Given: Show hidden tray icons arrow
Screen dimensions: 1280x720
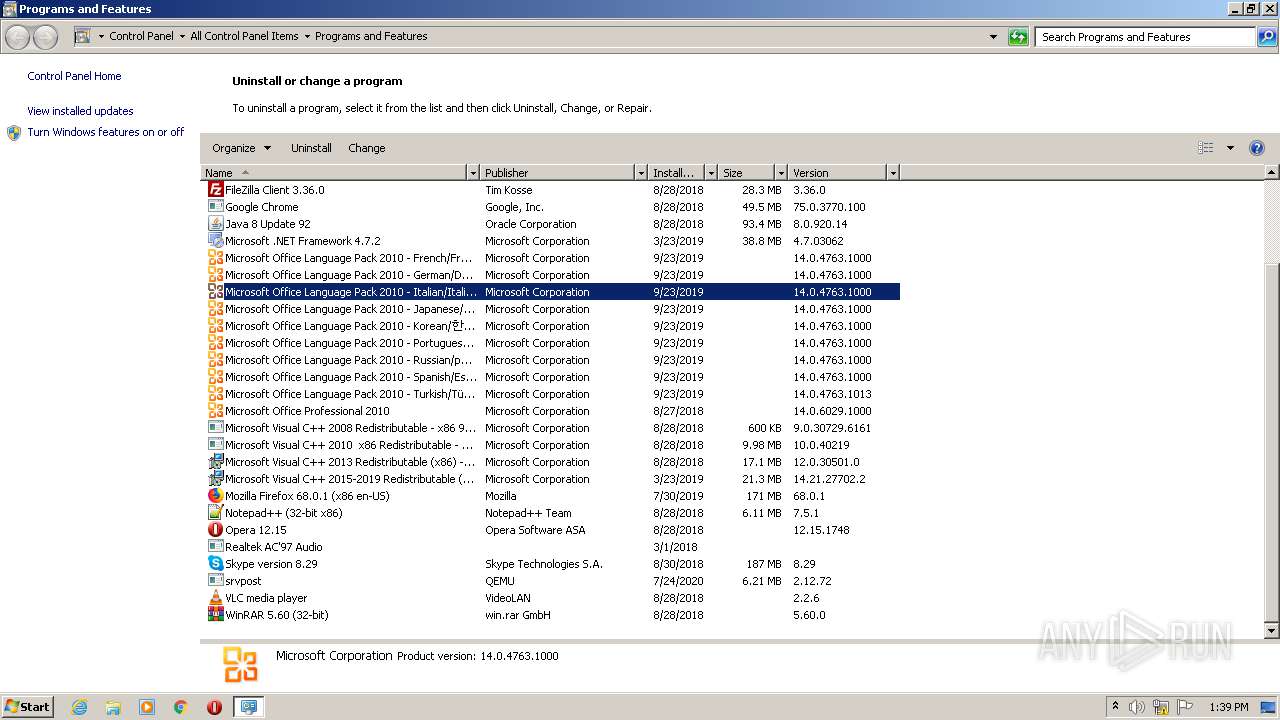Looking at the screenshot, I should (x=1115, y=707).
